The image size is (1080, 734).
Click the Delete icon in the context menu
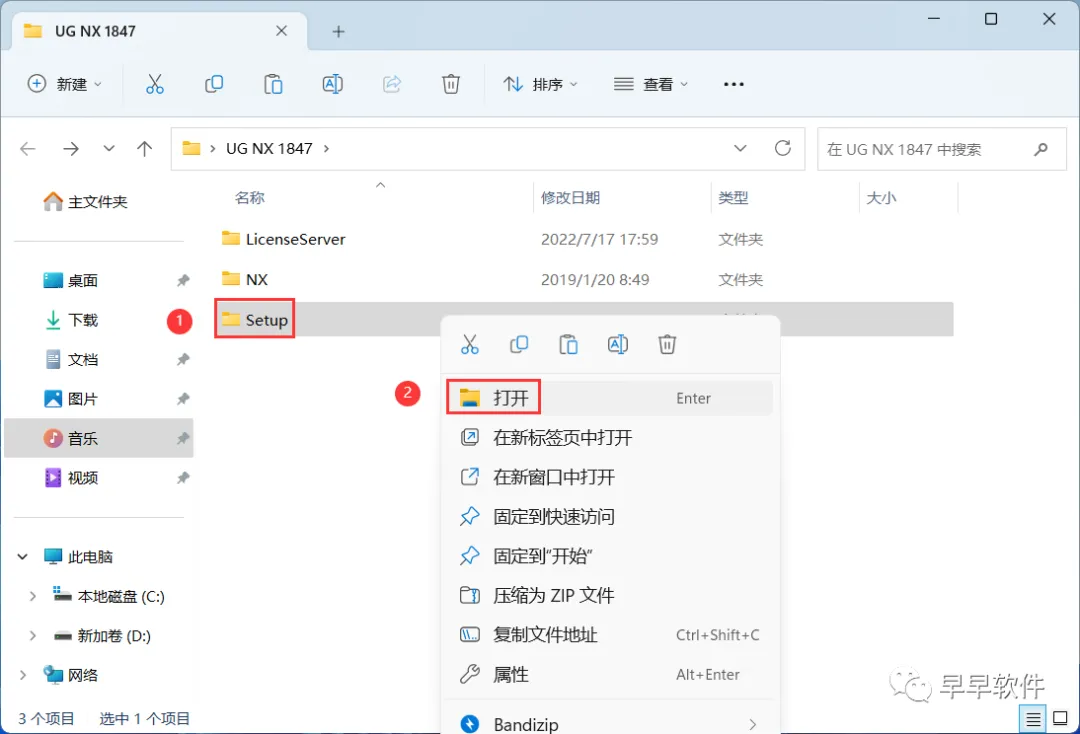pos(667,344)
